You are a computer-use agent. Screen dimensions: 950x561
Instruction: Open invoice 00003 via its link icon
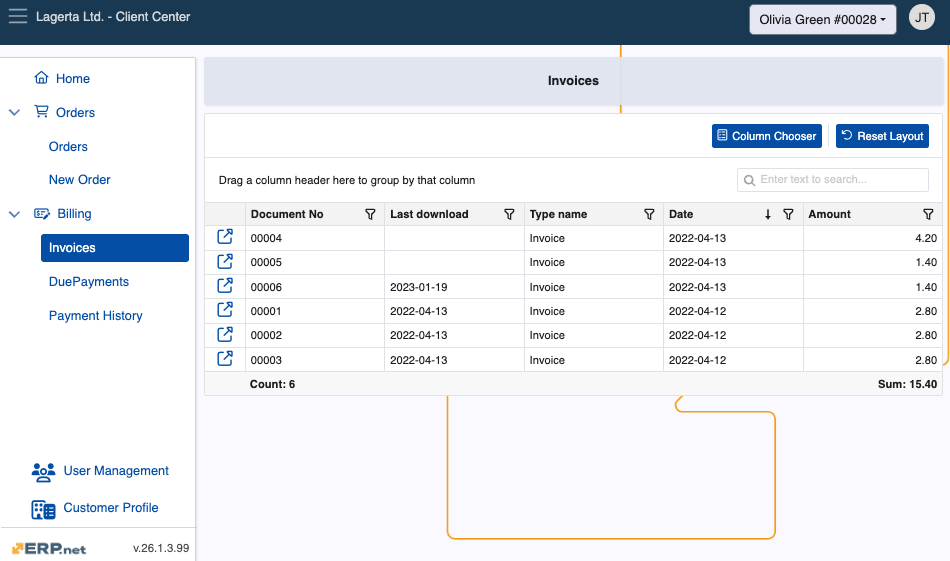tap(225, 359)
